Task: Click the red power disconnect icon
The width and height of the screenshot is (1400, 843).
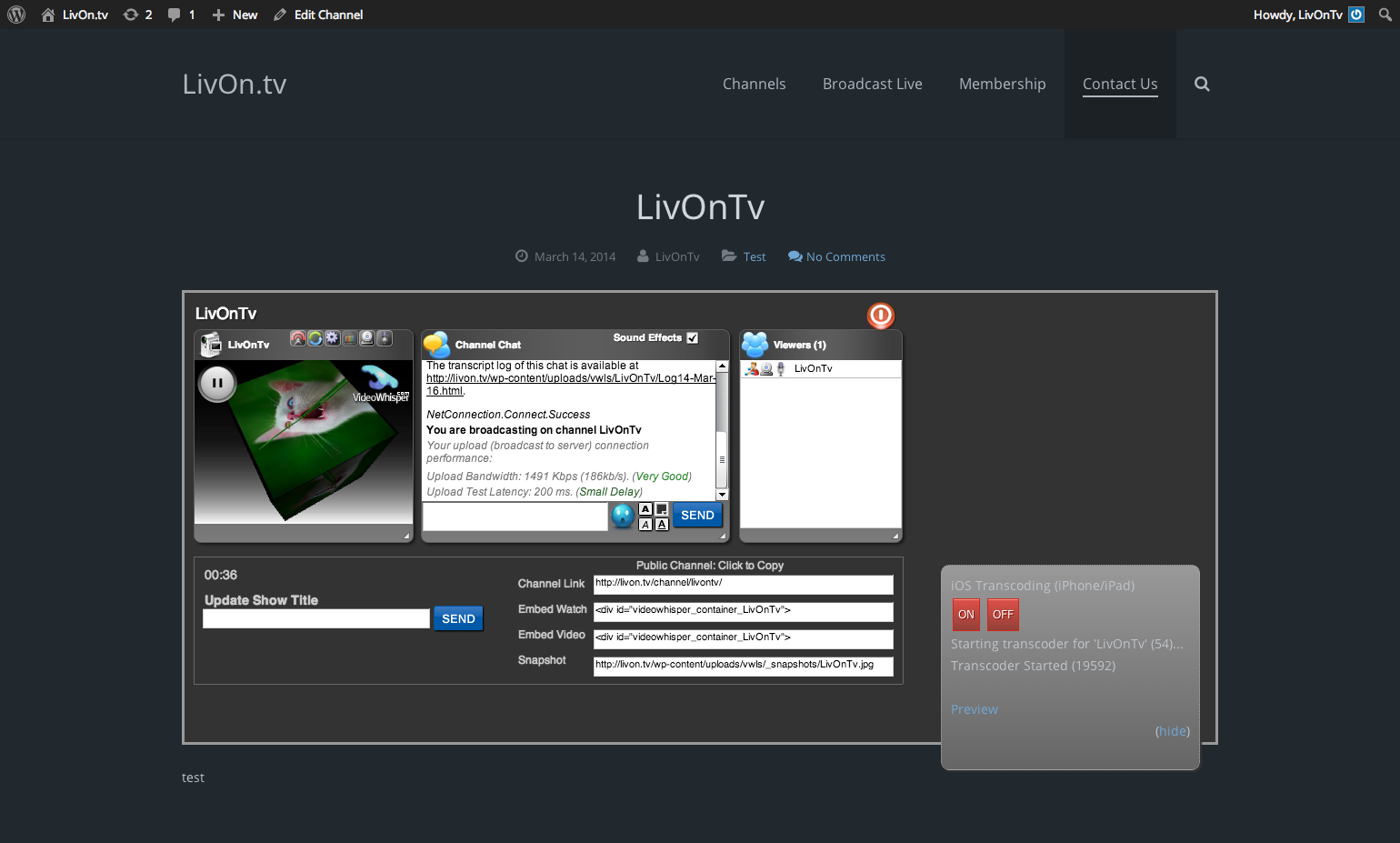Action: click(x=880, y=316)
